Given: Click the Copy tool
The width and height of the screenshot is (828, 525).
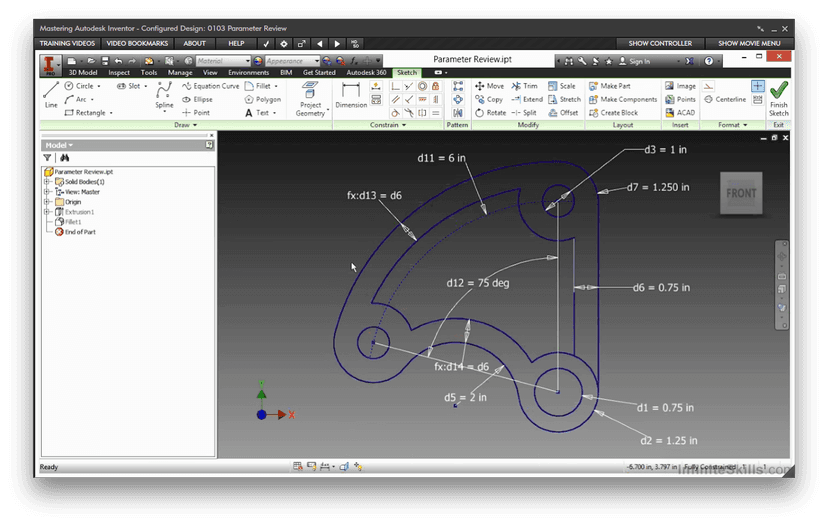Looking at the screenshot, I should (x=489, y=99).
